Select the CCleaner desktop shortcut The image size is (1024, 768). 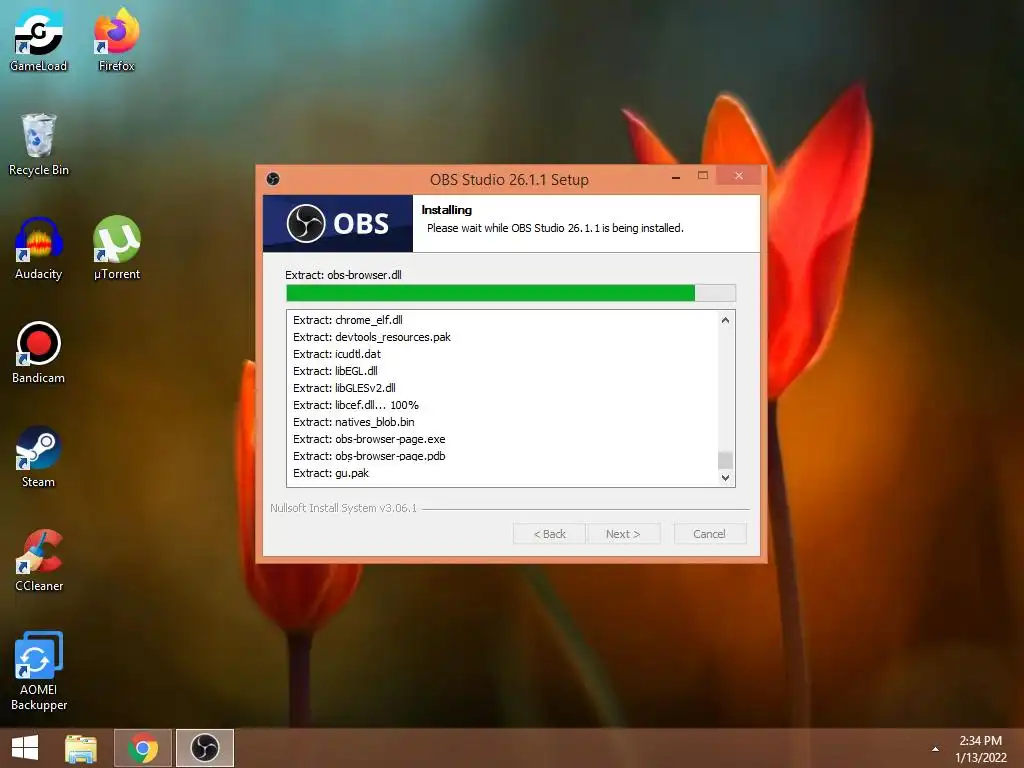tap(39, 560)
